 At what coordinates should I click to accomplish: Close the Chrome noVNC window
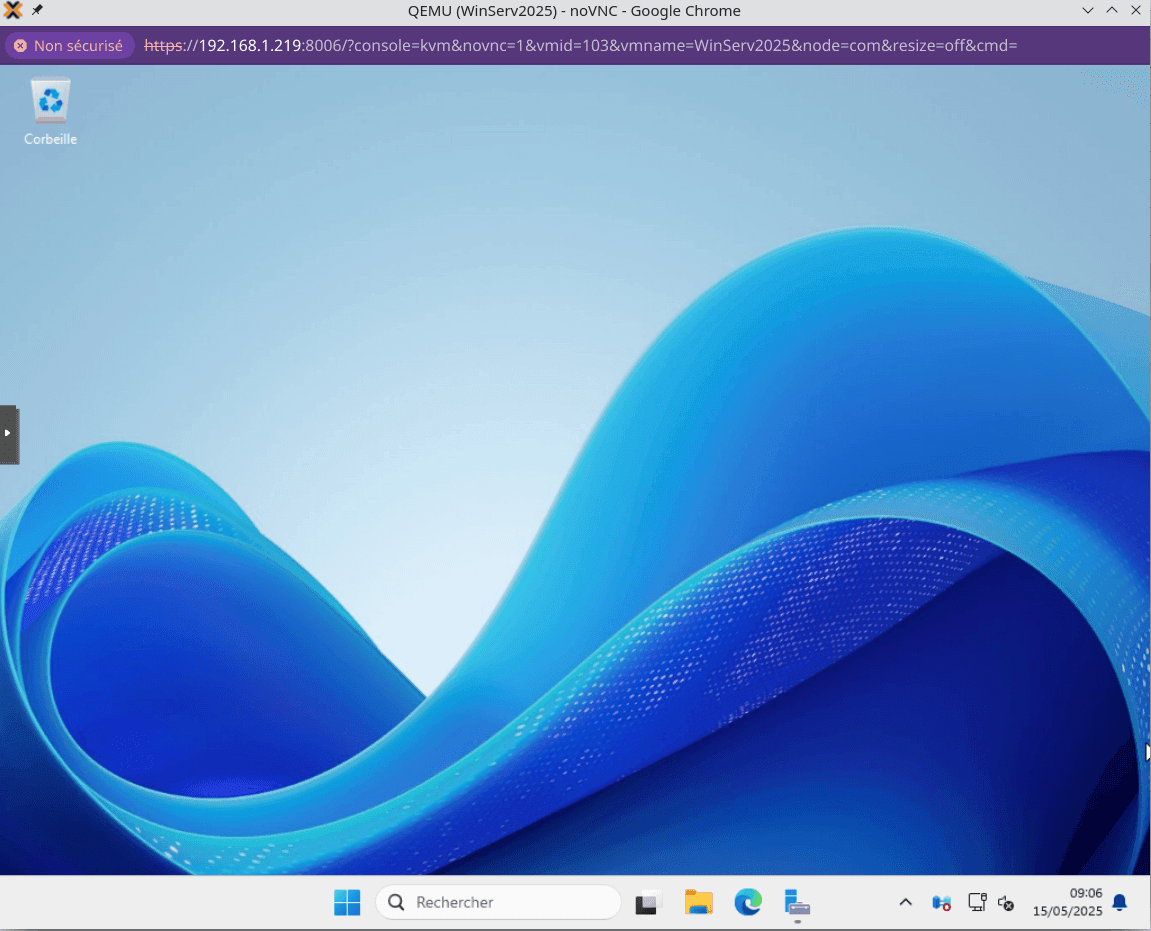pos(1136,10)
